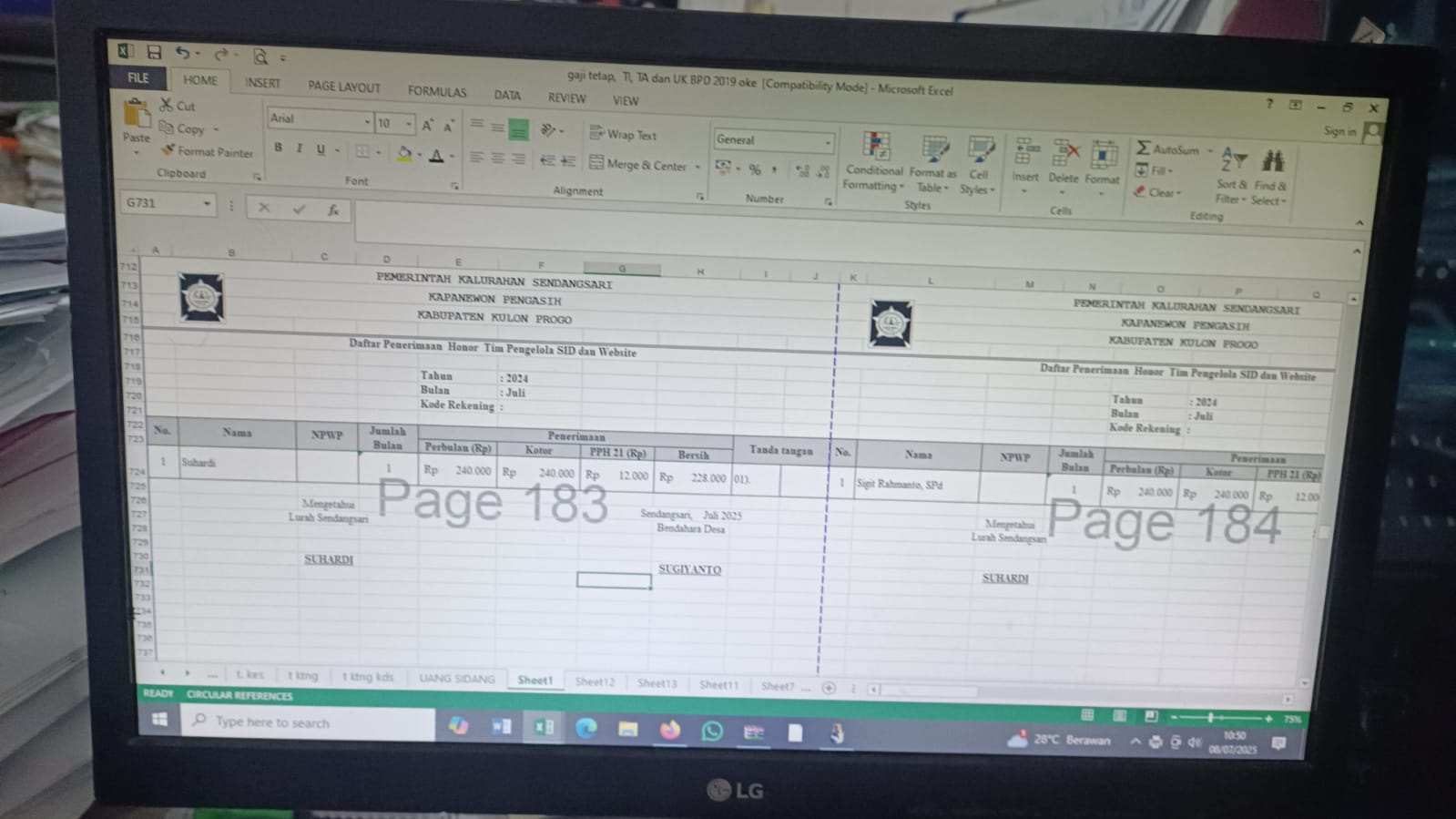Switch to the INSERT ribbon tab
The image size is (1456, 819).
coord(262,83)
